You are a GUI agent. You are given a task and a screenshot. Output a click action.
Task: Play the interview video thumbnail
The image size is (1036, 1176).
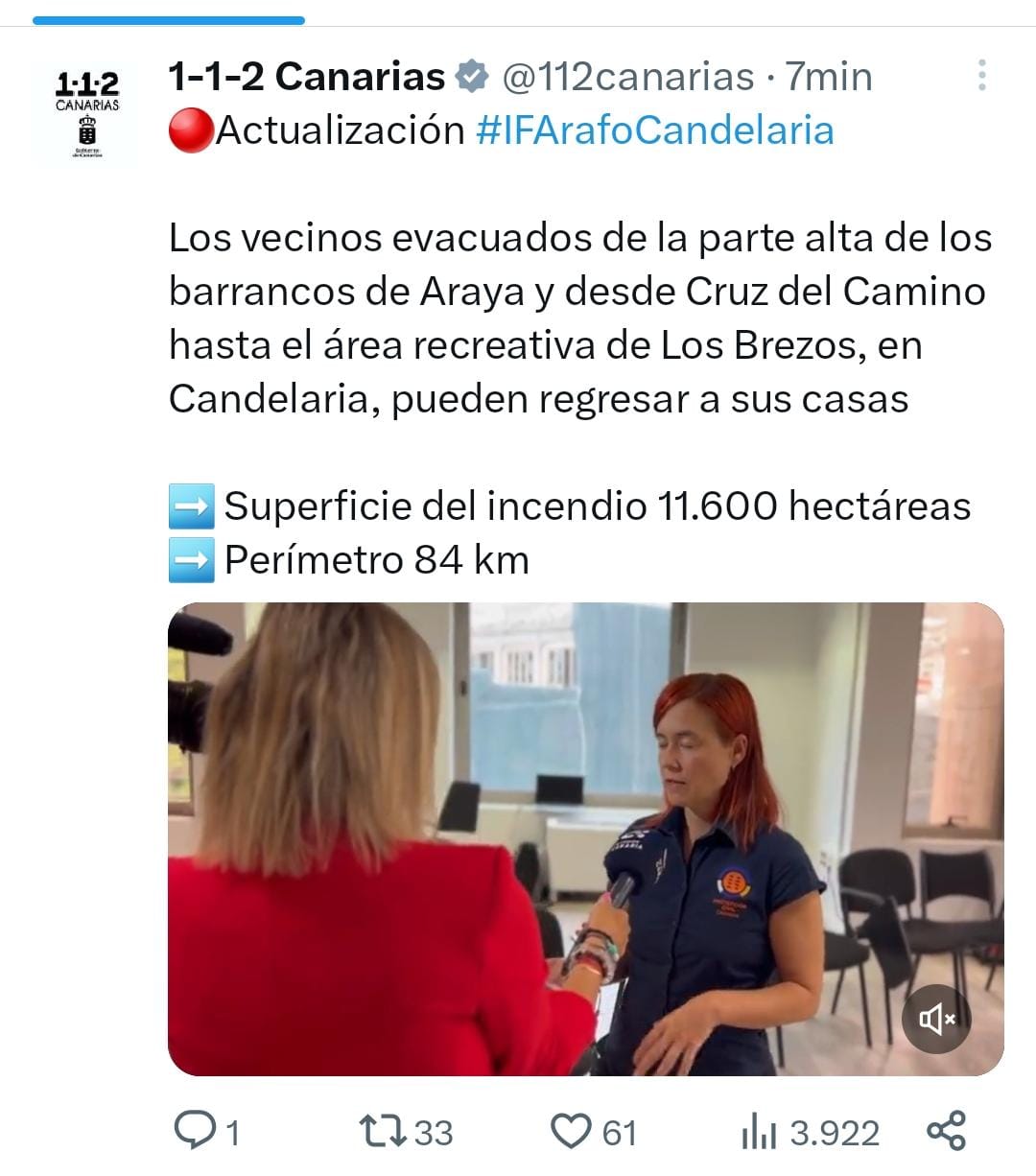pos(586,839)
